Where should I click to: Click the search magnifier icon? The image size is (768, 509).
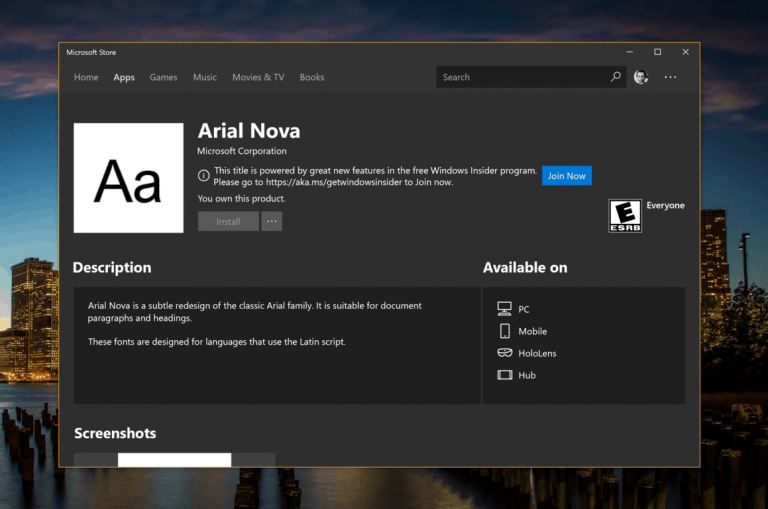pos(616,76)
